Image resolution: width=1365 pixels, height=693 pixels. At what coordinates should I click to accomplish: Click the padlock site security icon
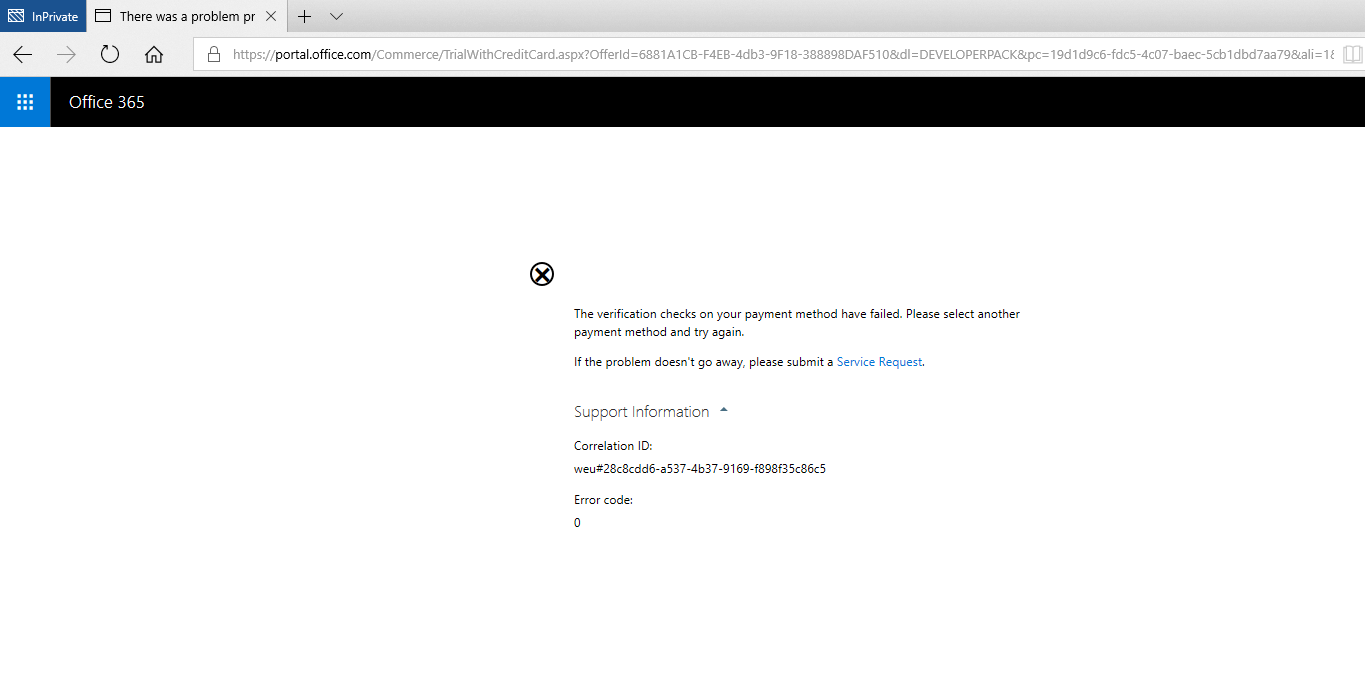click(x=213, y=54)
